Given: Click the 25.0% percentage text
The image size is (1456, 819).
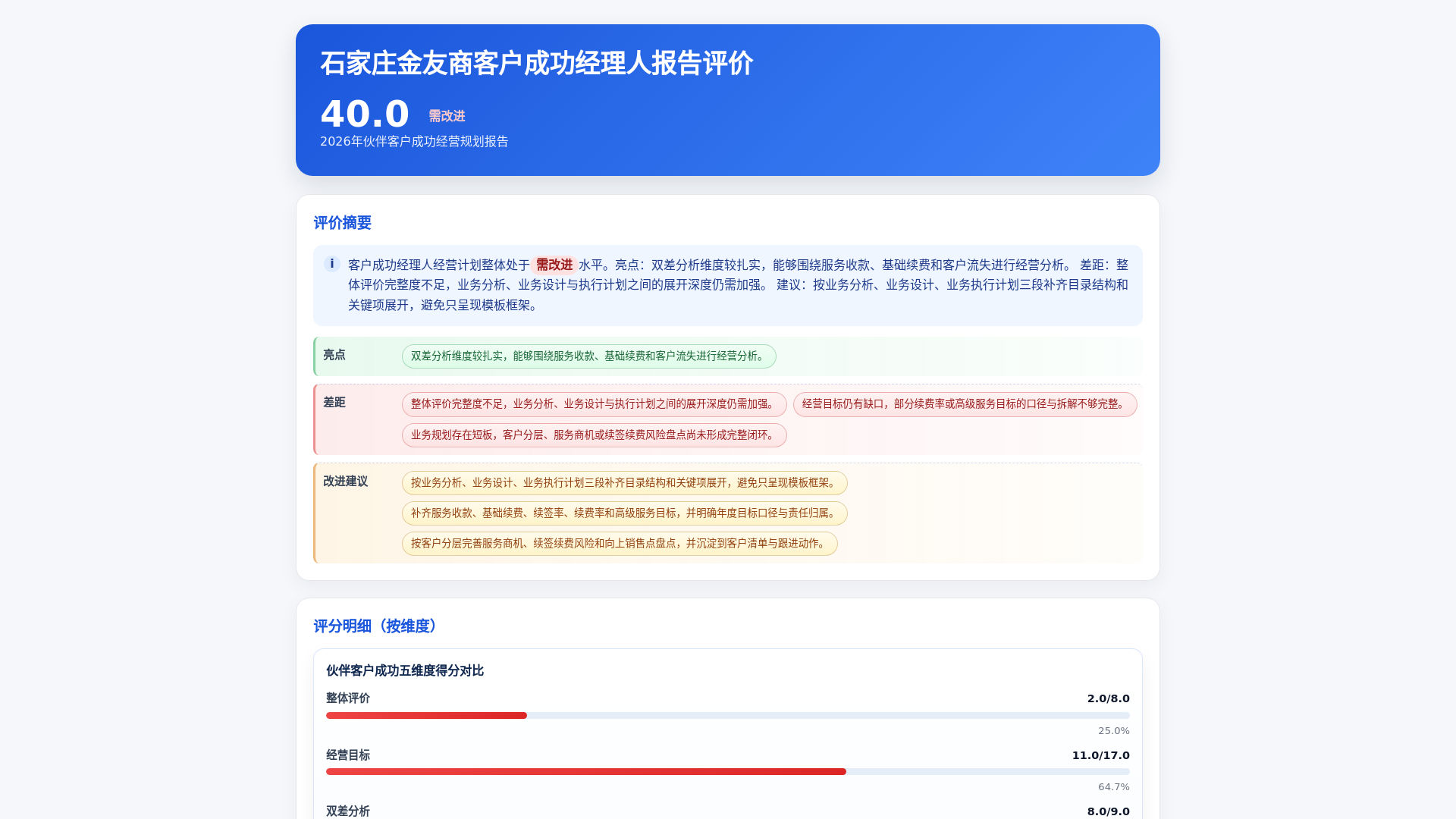Looking at the screenshot, I should coord(1114,731).
